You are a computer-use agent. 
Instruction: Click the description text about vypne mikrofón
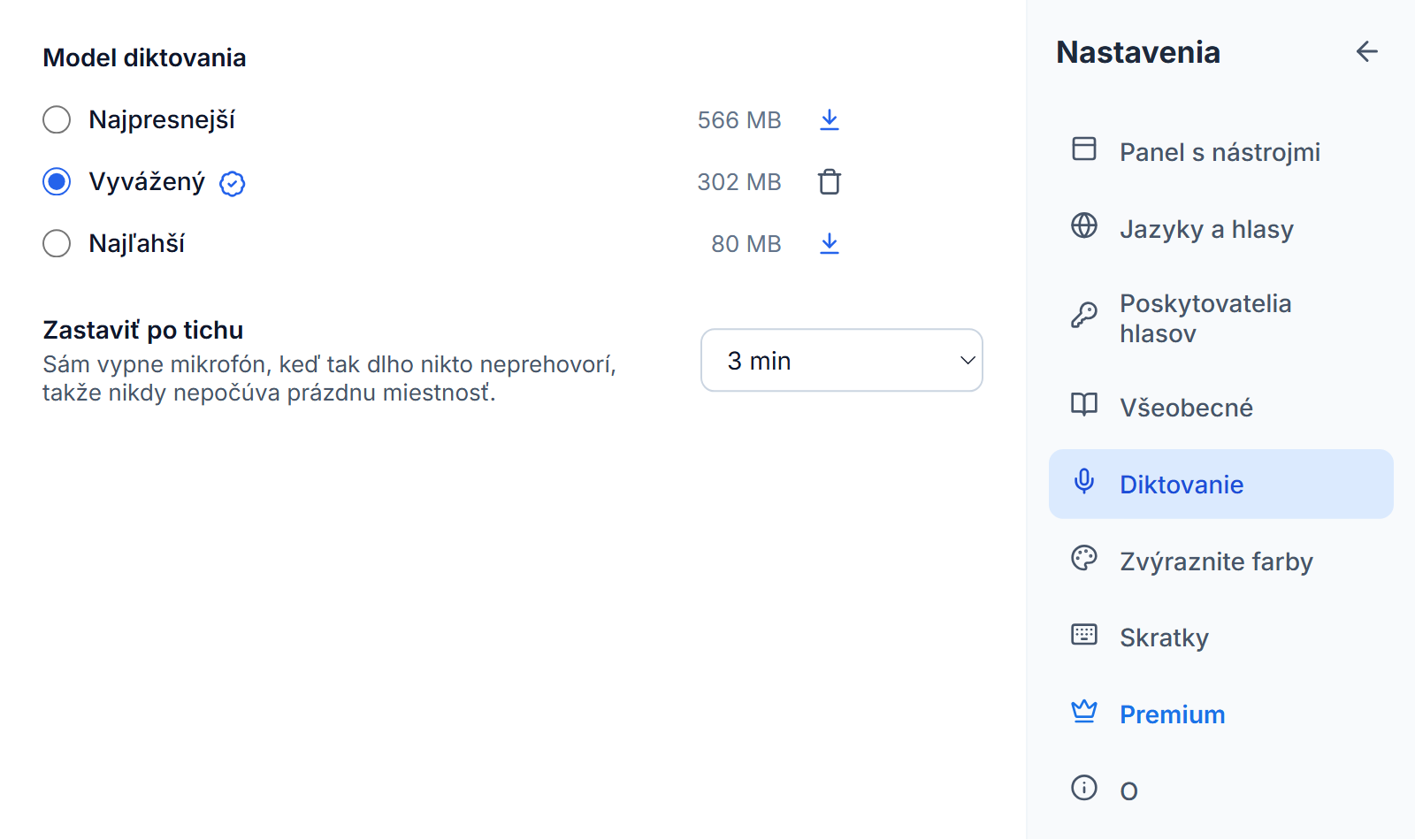point(329,378)
